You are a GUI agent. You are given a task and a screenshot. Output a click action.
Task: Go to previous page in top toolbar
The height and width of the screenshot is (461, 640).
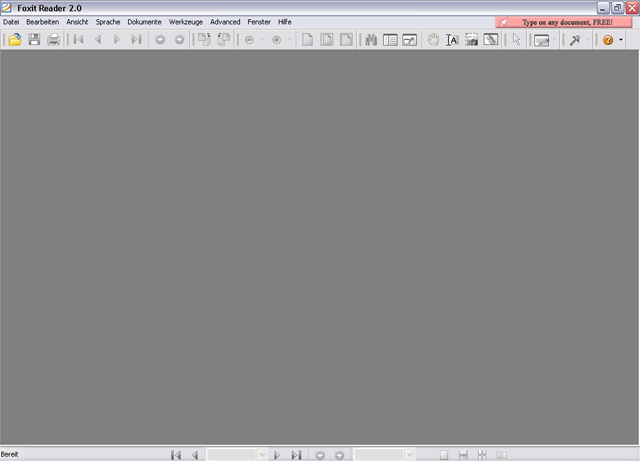(x=98, y=40)
